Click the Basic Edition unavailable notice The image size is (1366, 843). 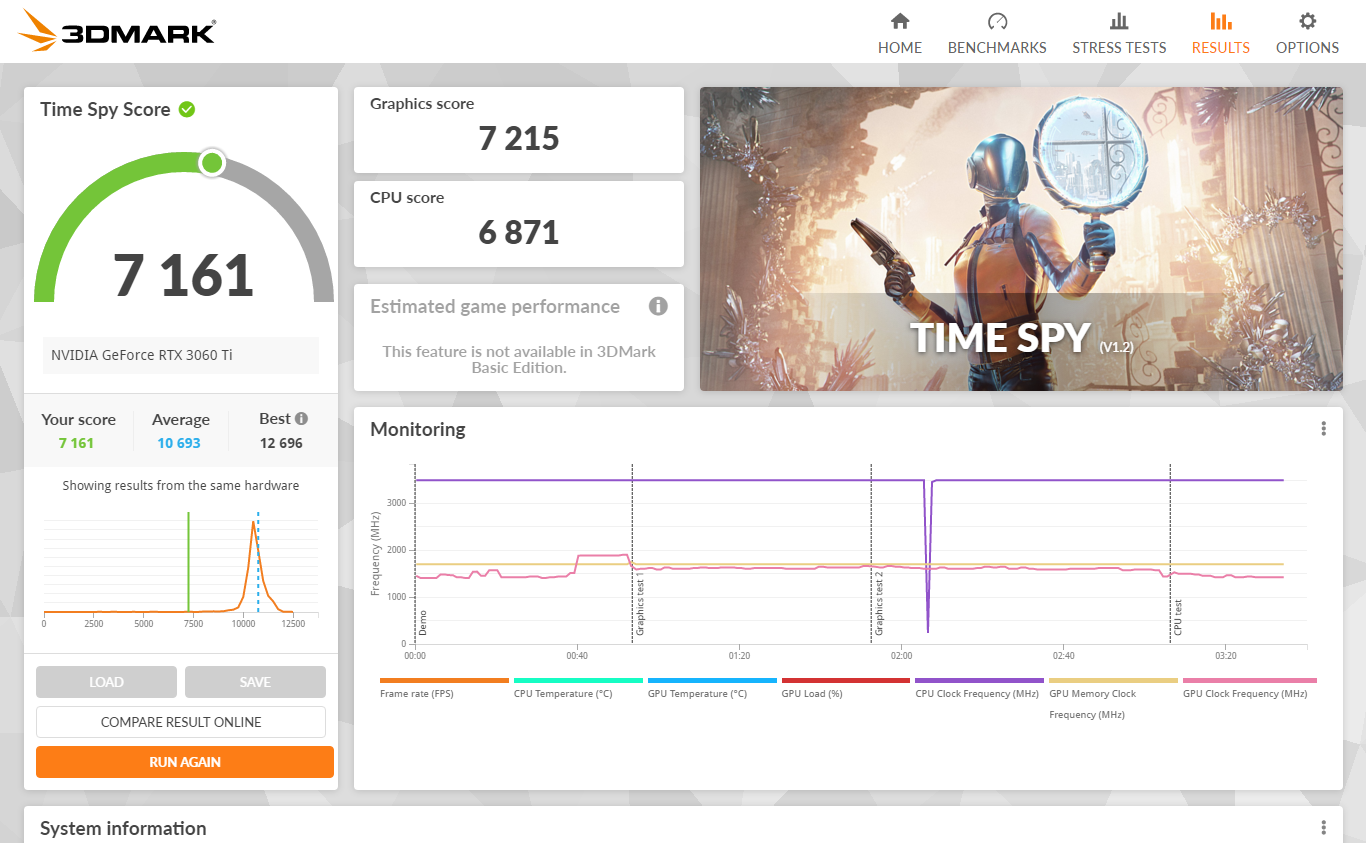[x=519, y=359]
